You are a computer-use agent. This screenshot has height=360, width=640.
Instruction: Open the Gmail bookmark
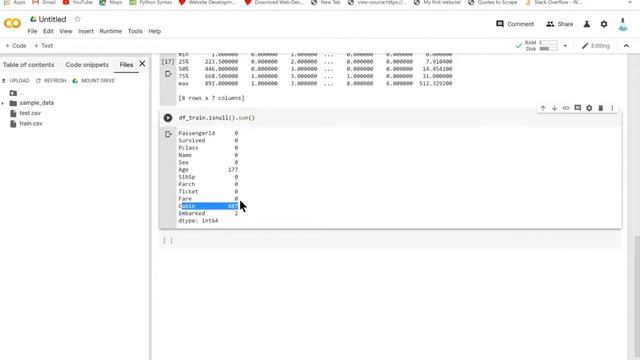point(44,2)
